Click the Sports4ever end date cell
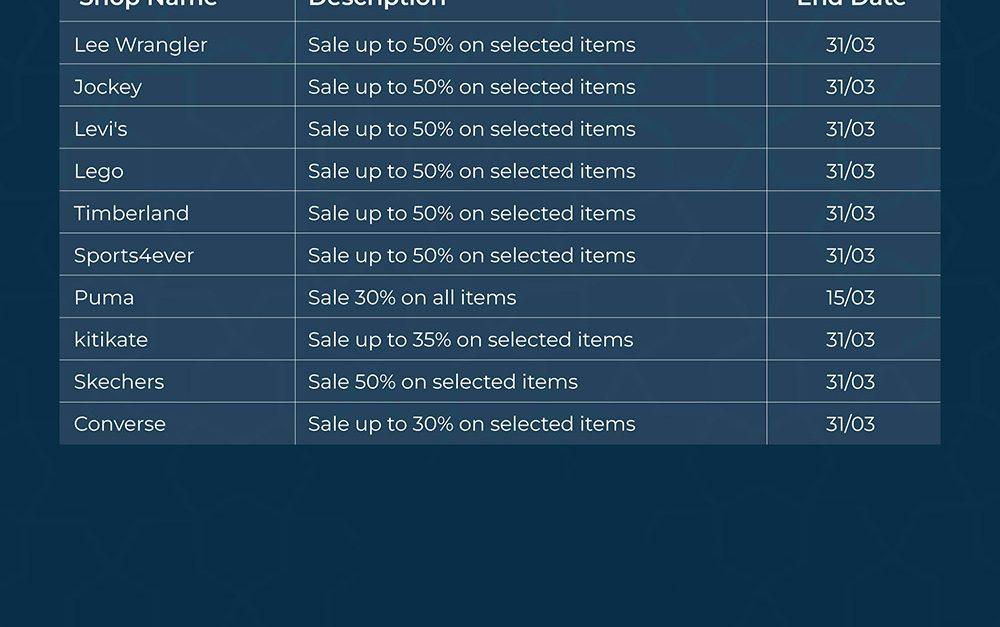 (x=850, y=255)
